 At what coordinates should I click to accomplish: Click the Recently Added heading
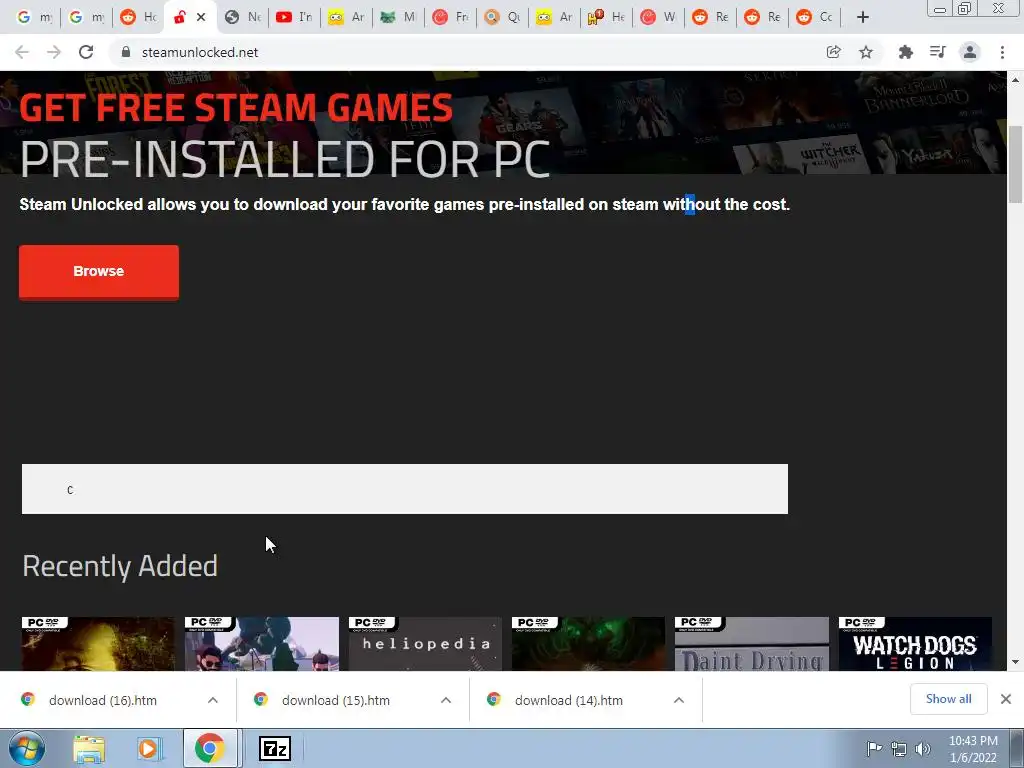120,566
